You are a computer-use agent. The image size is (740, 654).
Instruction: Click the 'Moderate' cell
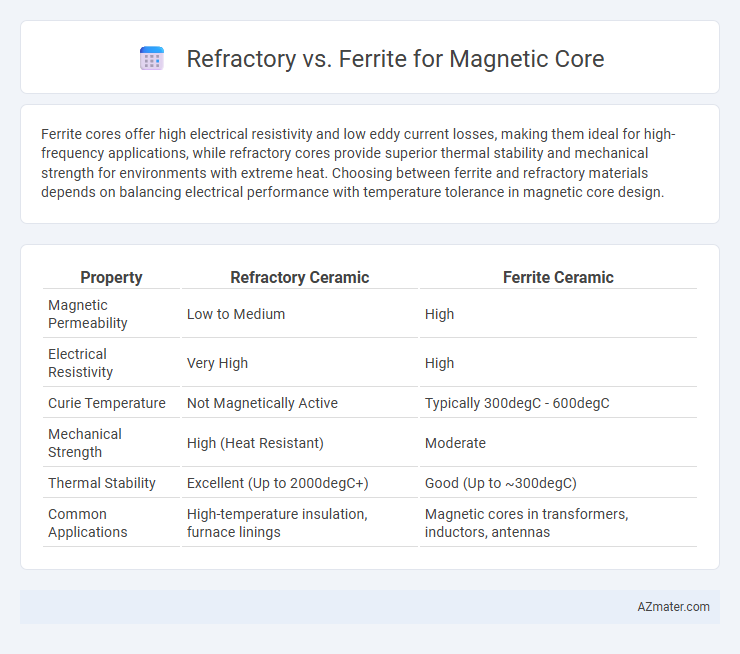(x=455, y=443)
